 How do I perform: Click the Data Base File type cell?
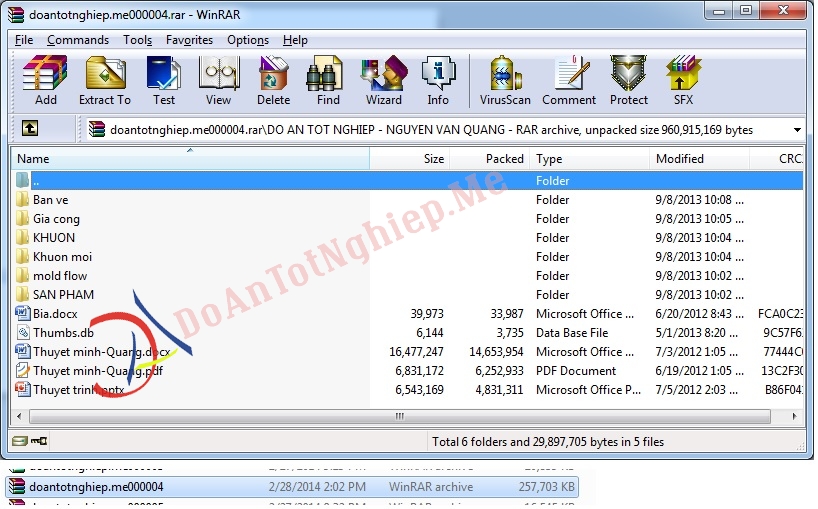point(572,333)
